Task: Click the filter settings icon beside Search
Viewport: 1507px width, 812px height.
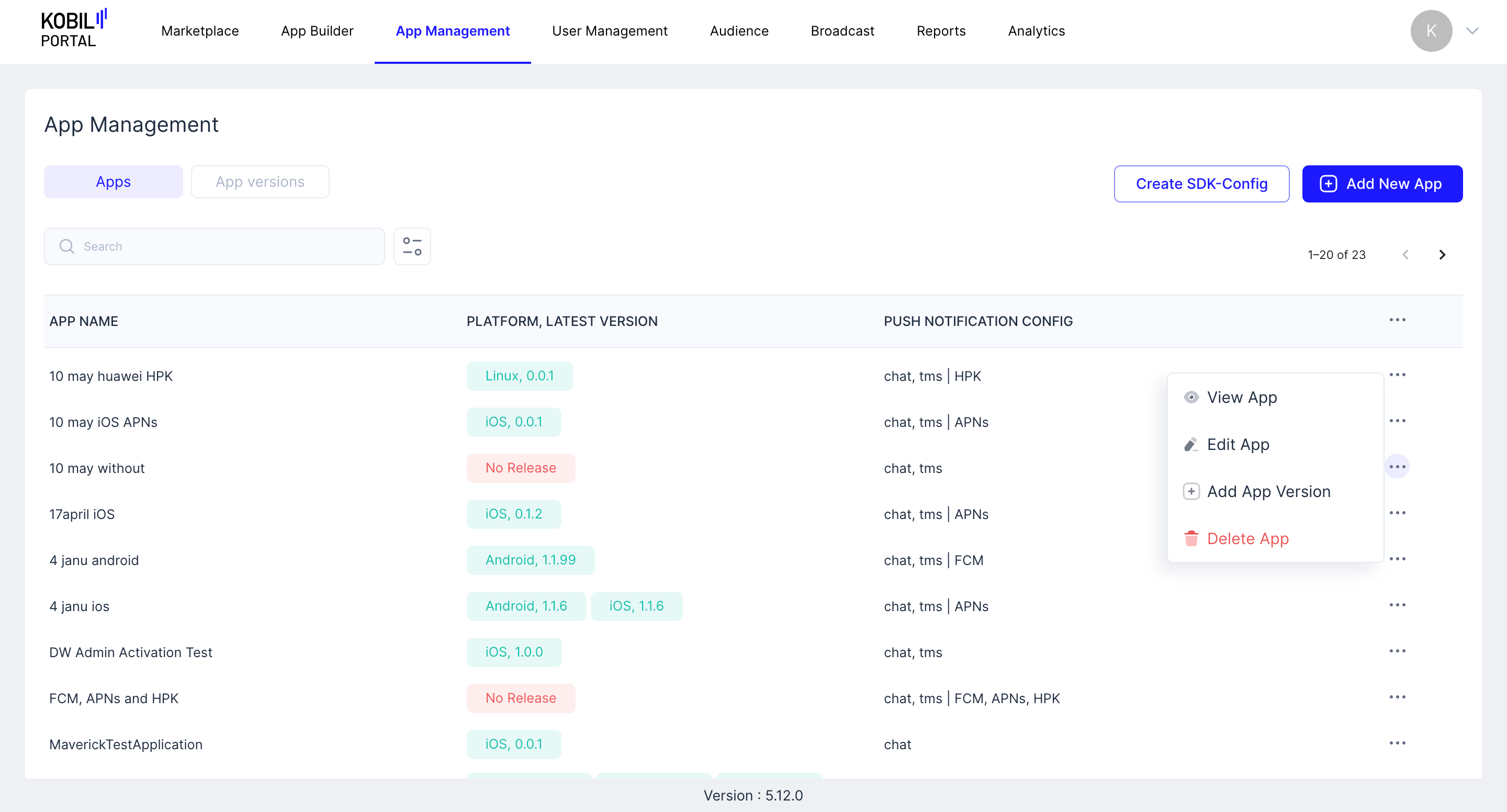Action: pos(412,246)
